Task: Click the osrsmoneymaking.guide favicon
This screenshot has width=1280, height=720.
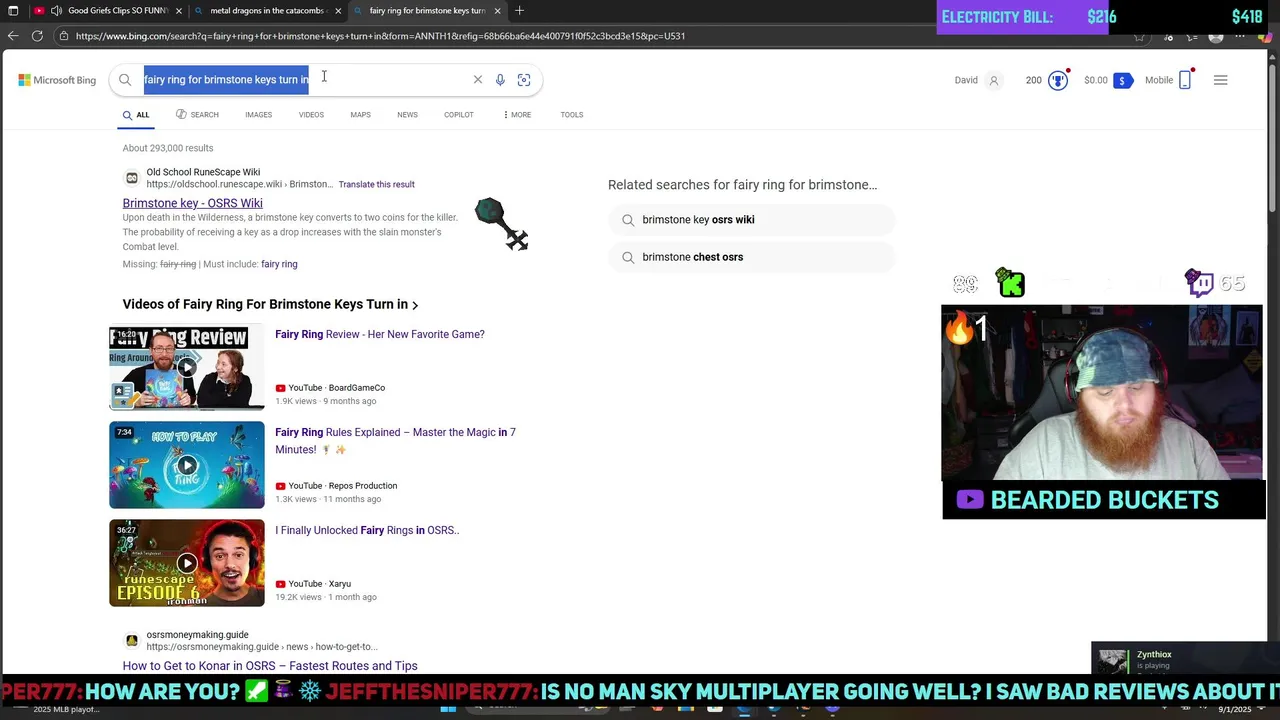Action: (131, 641)
